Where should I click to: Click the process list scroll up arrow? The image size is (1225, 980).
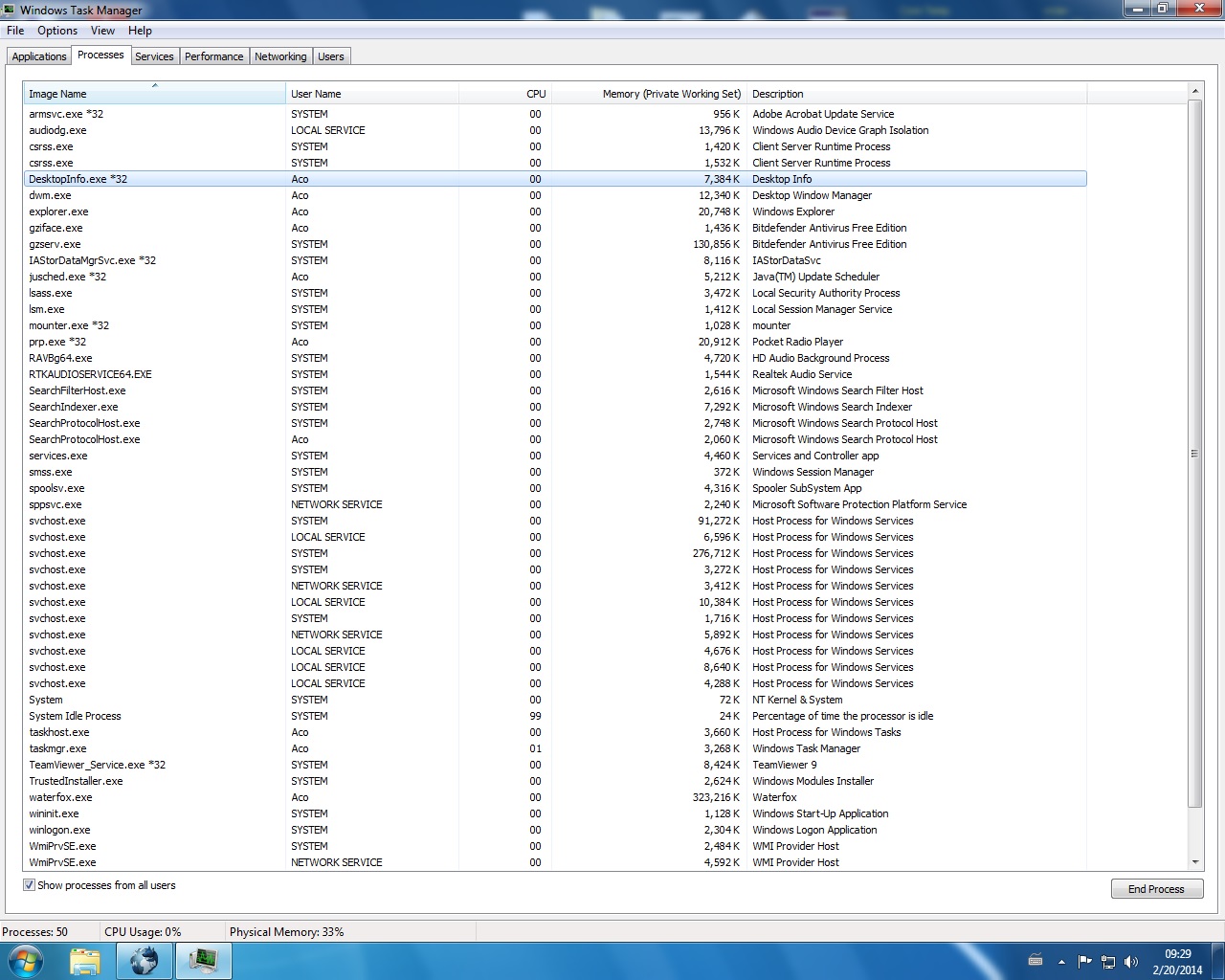1194,91
